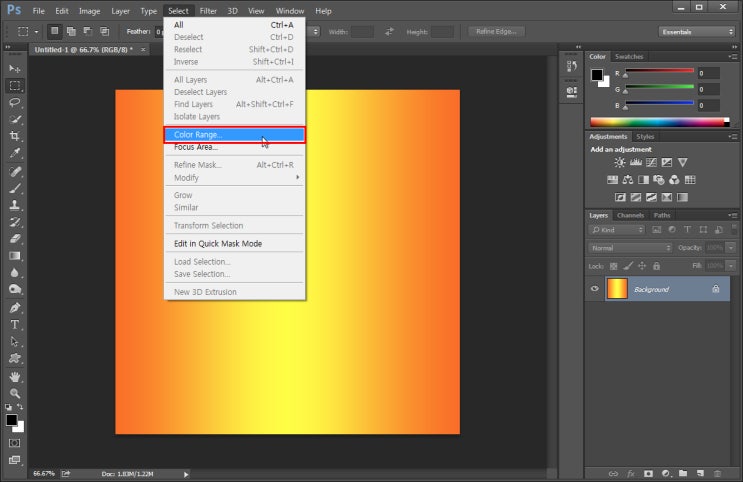Add Color Balance adjustment icon
The image size is (743, 482).
pyautogui.click(x=628, y=180)
